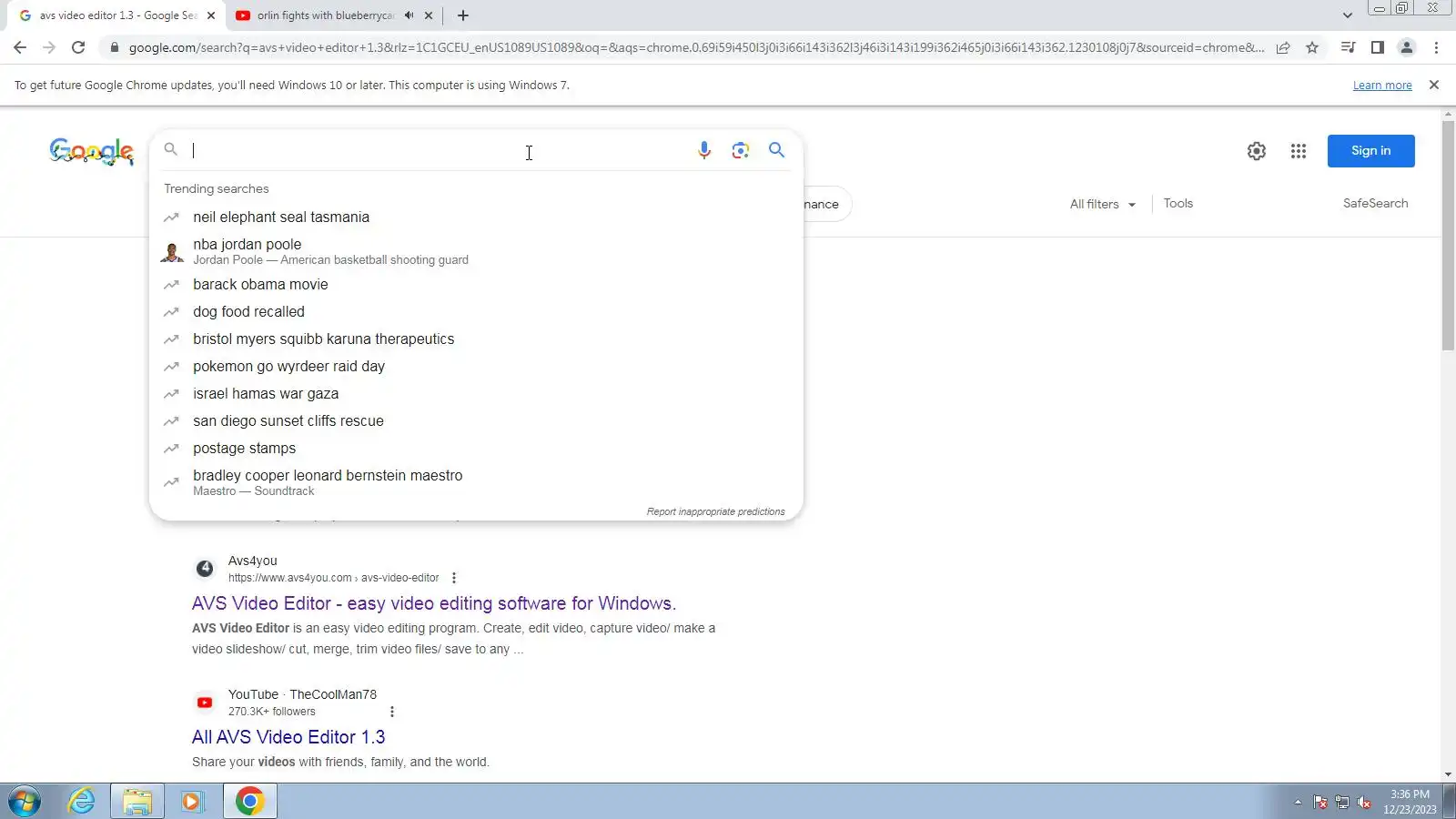View site info lock icon
Screen dimensions: 1456x819
(114, 47)
